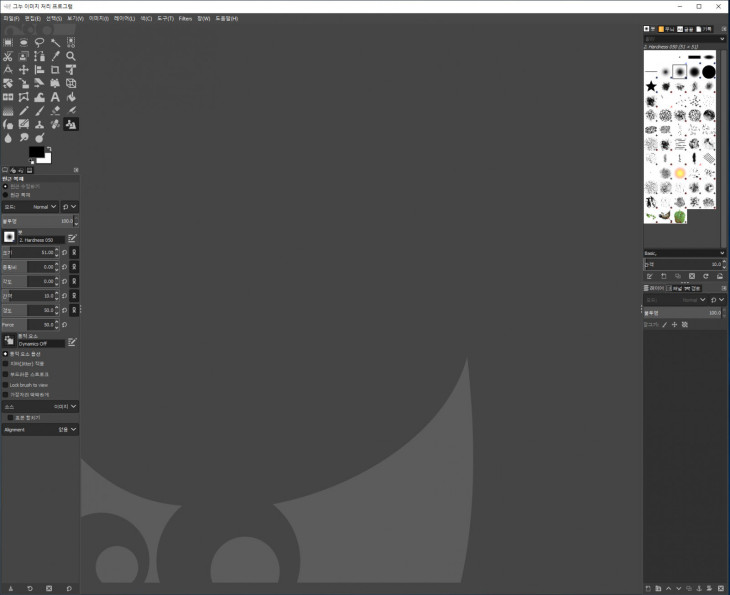Image resolution: width=730 pixels, height=595 pixels.
Task: Edit the Hardness 050 brush via edit icon
Action: point(72,238)
